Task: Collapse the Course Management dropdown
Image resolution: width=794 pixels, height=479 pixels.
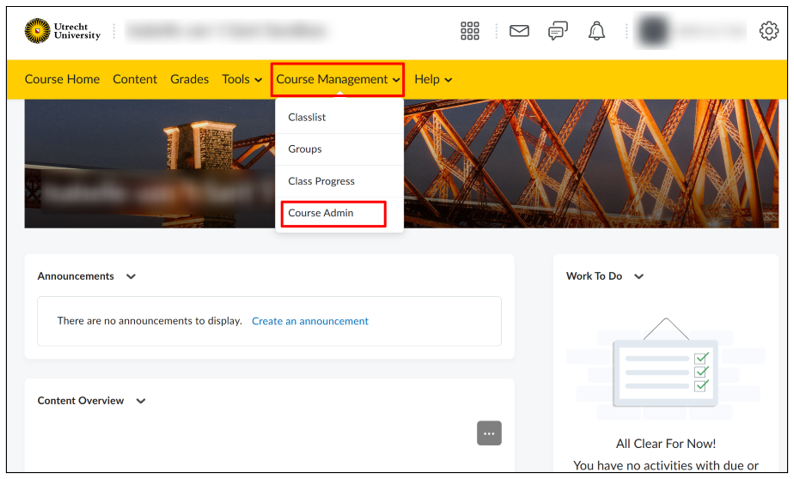Action: tap(338, 79)
